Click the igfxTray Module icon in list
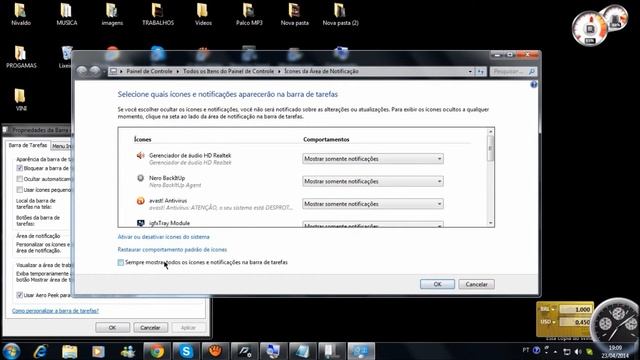The image size is (640, 360). tap(140, 223)
